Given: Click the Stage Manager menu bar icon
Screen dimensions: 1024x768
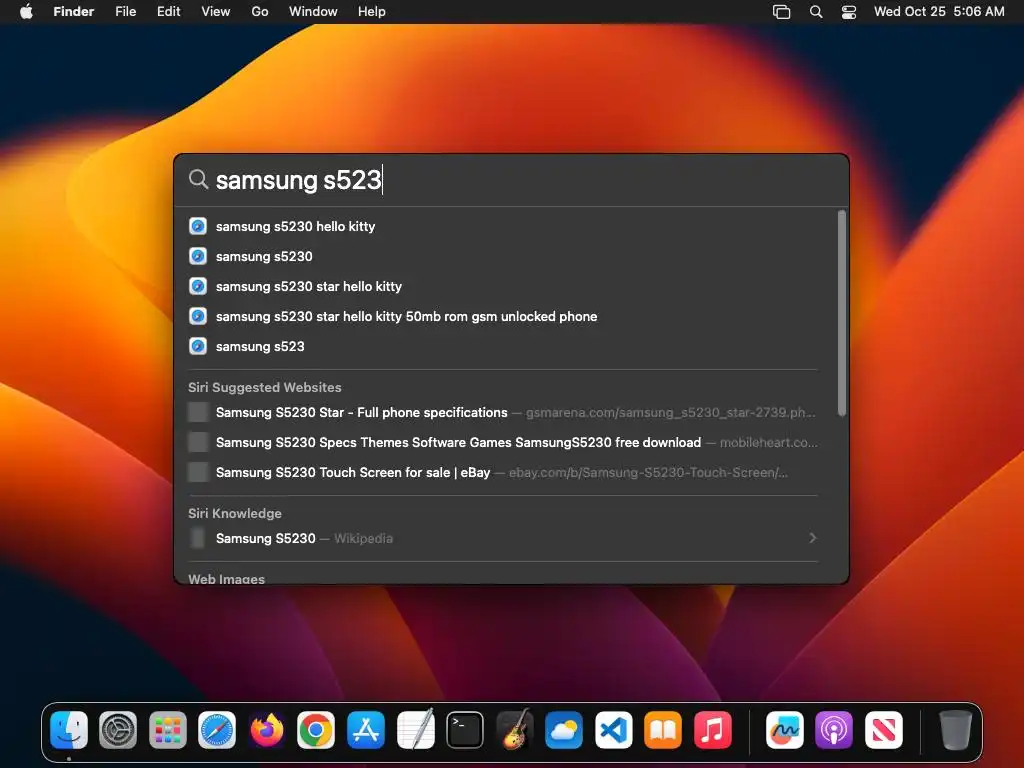Looking at the screenshot, I should pos(781,12).
